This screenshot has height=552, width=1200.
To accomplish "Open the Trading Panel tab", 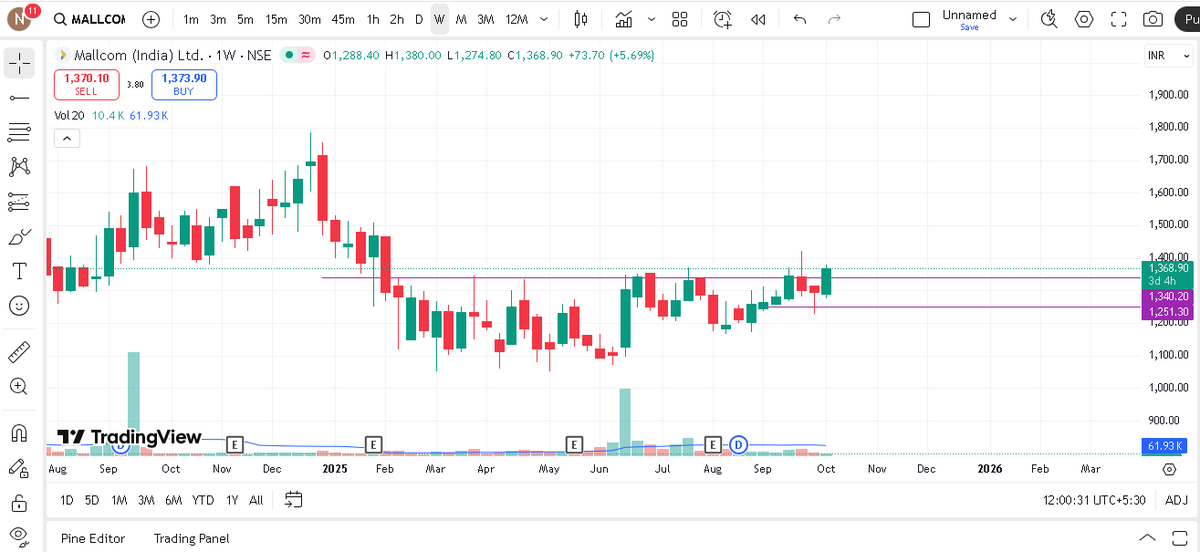I will [191, 538].
